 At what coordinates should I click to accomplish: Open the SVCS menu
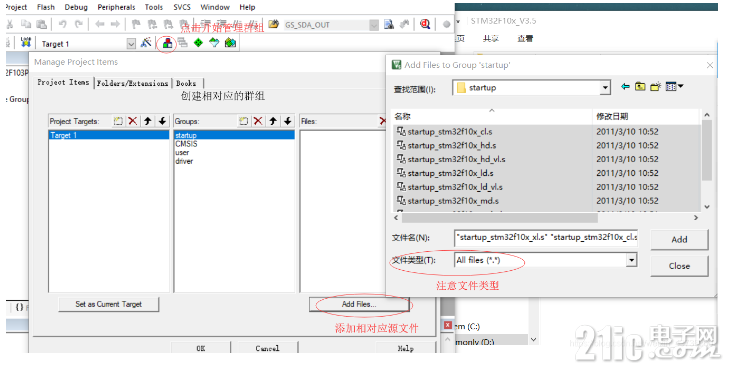point(182,7)
